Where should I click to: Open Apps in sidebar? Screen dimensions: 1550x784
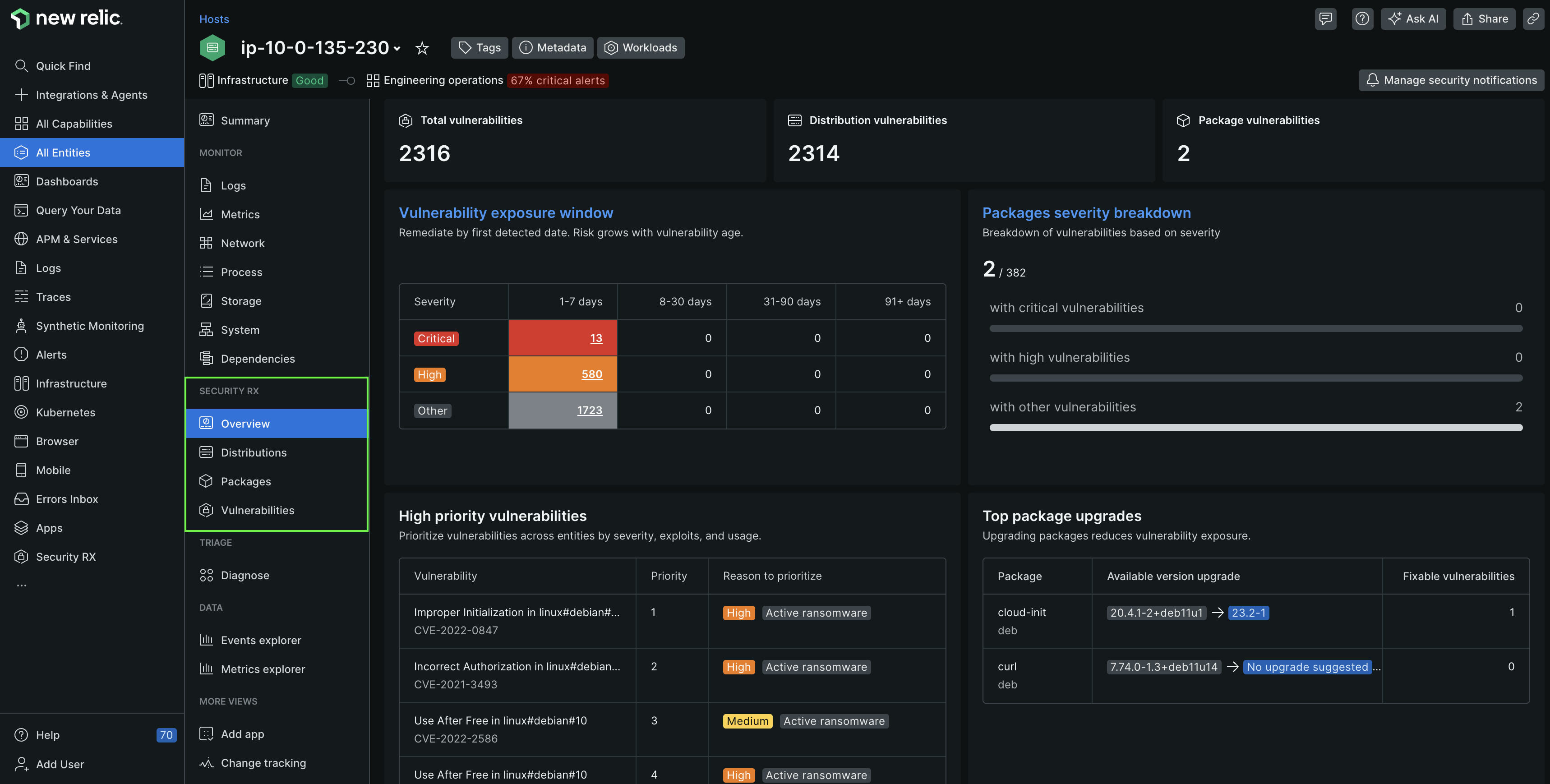[x=92, y=528]
